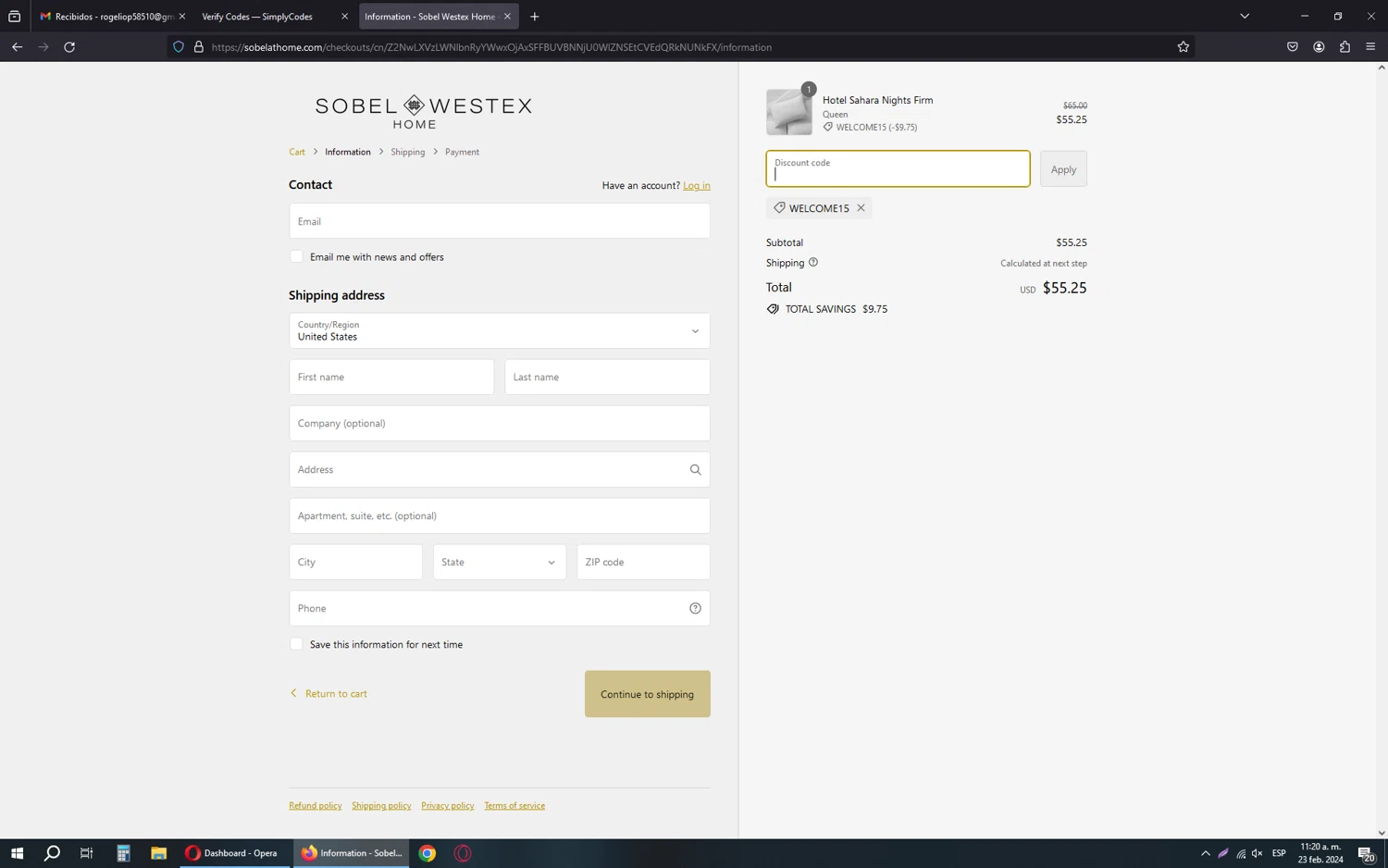Viewport: 1388px width, 868px height.
Task: Open the Calculator taskbar icon
Action: click(x=123, y=853)
